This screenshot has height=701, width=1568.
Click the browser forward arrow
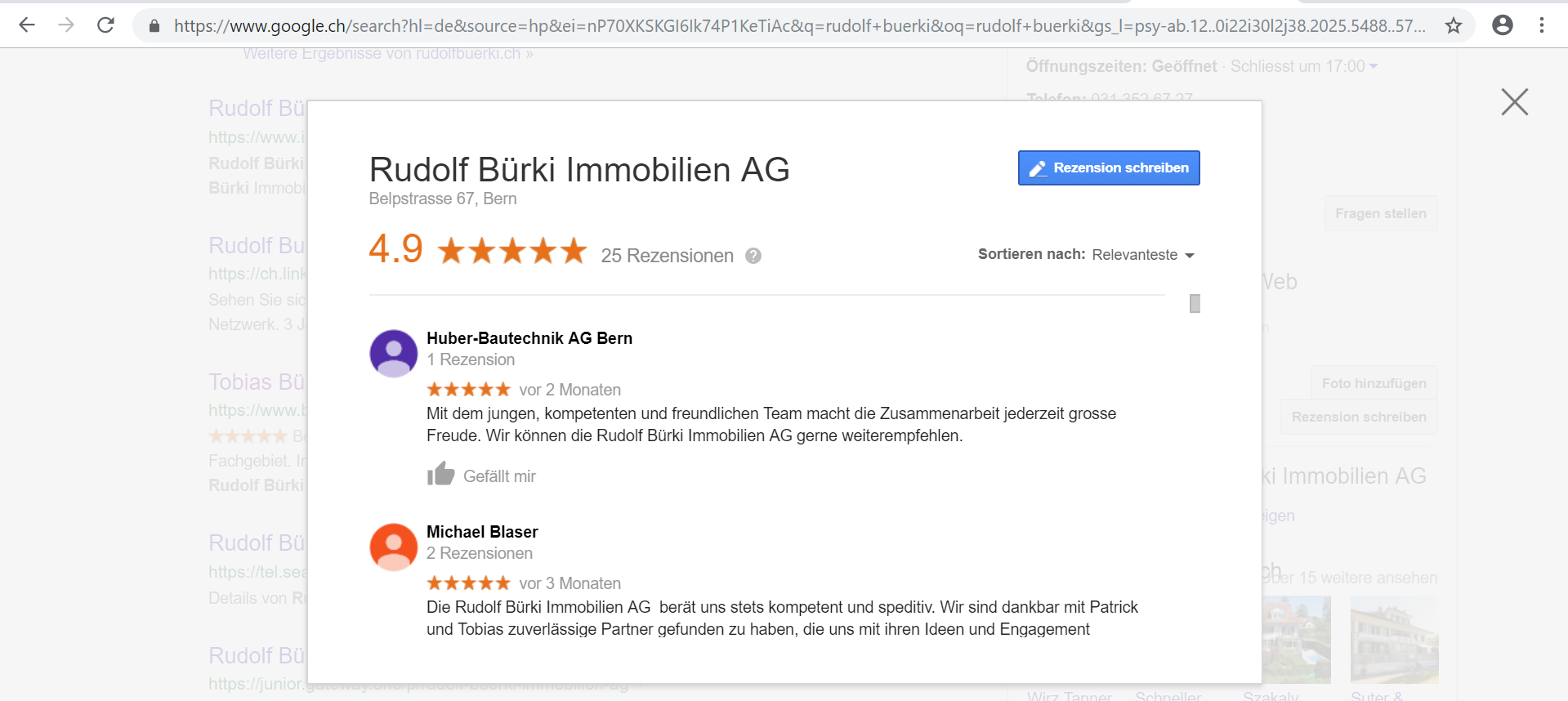click(x=66, y=25)
